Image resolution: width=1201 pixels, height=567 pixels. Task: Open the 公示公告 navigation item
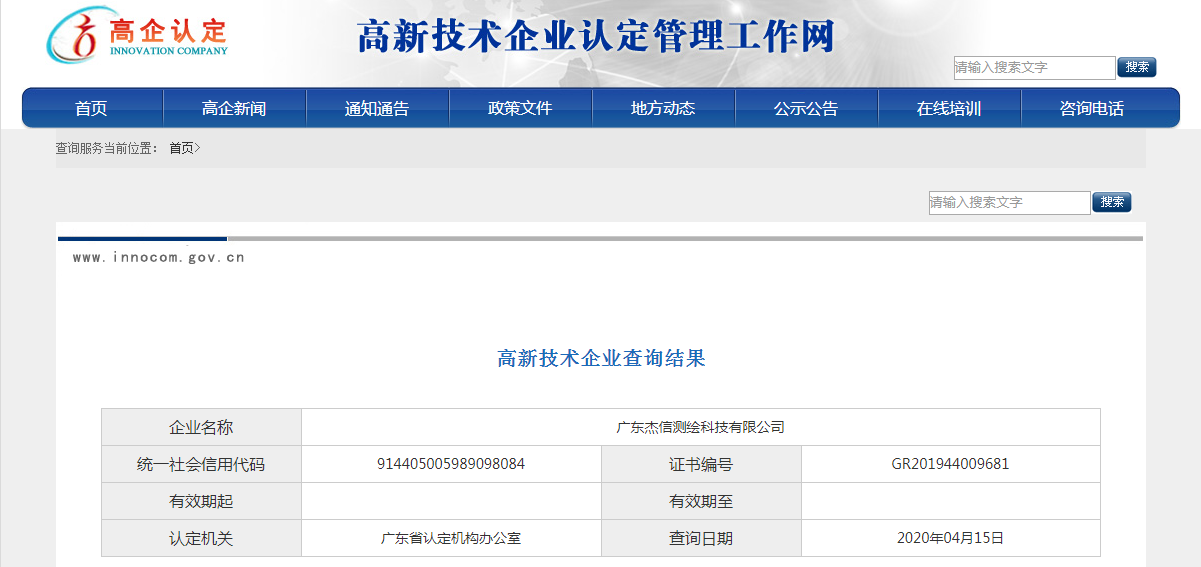pyautogui.click(x=806, y=108)
